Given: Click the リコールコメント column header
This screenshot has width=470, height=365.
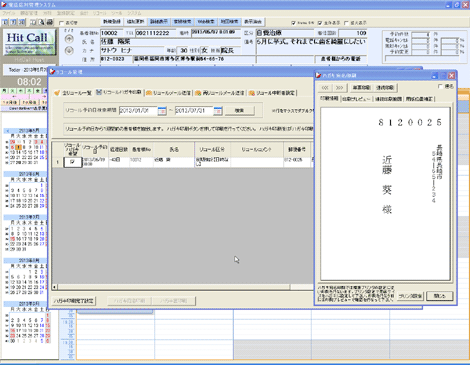Looking at the screenshot, I should (257, 150).
